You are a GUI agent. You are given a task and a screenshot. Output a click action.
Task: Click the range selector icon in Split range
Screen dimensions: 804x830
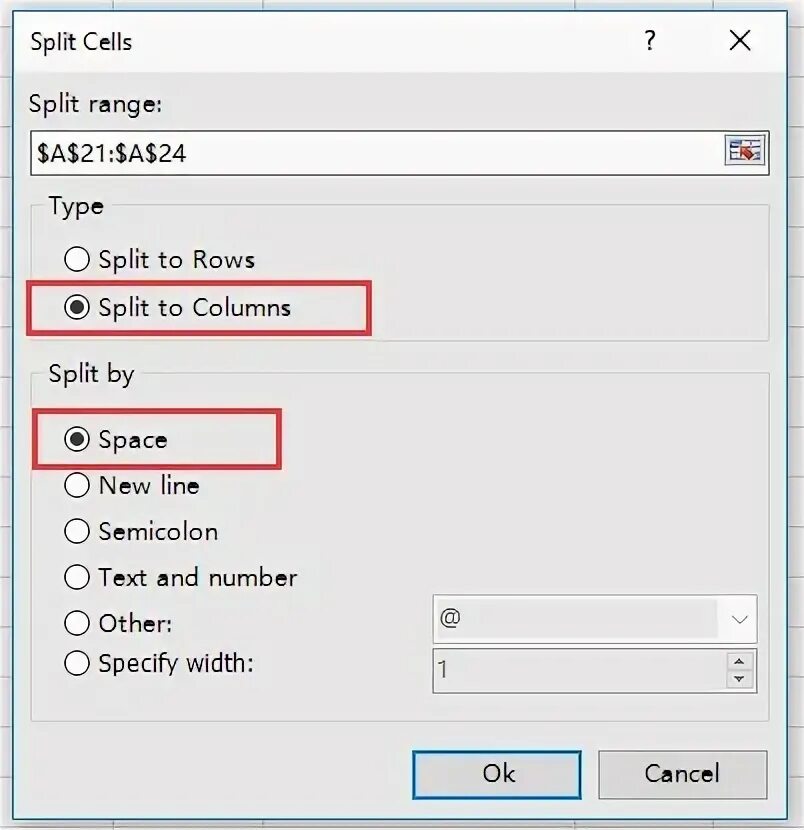click(x=745, y=151)
